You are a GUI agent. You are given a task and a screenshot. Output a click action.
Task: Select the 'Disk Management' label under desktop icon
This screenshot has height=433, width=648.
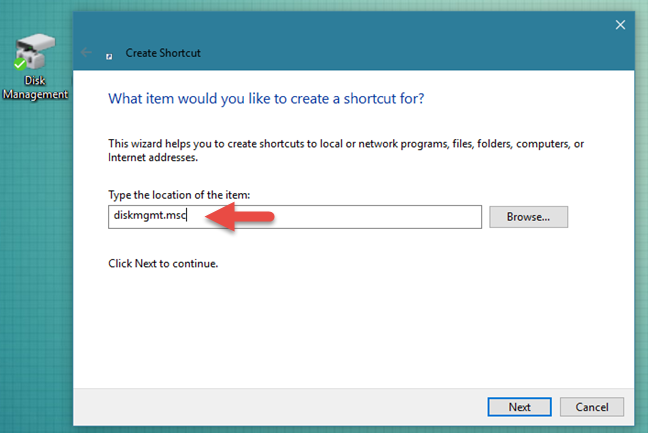[35, 87]
